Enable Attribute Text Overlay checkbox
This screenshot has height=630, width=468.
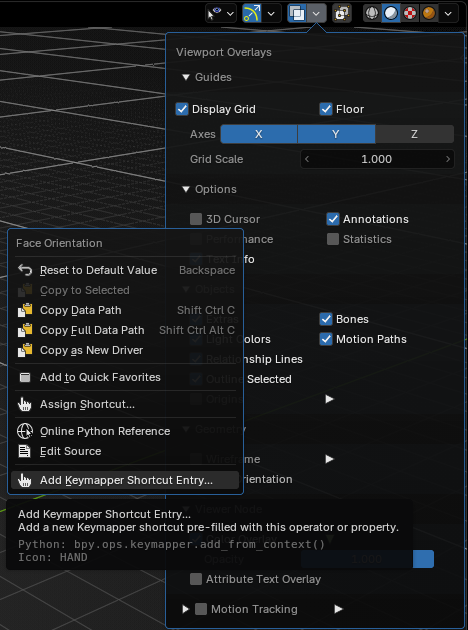[x=196, y=579]
